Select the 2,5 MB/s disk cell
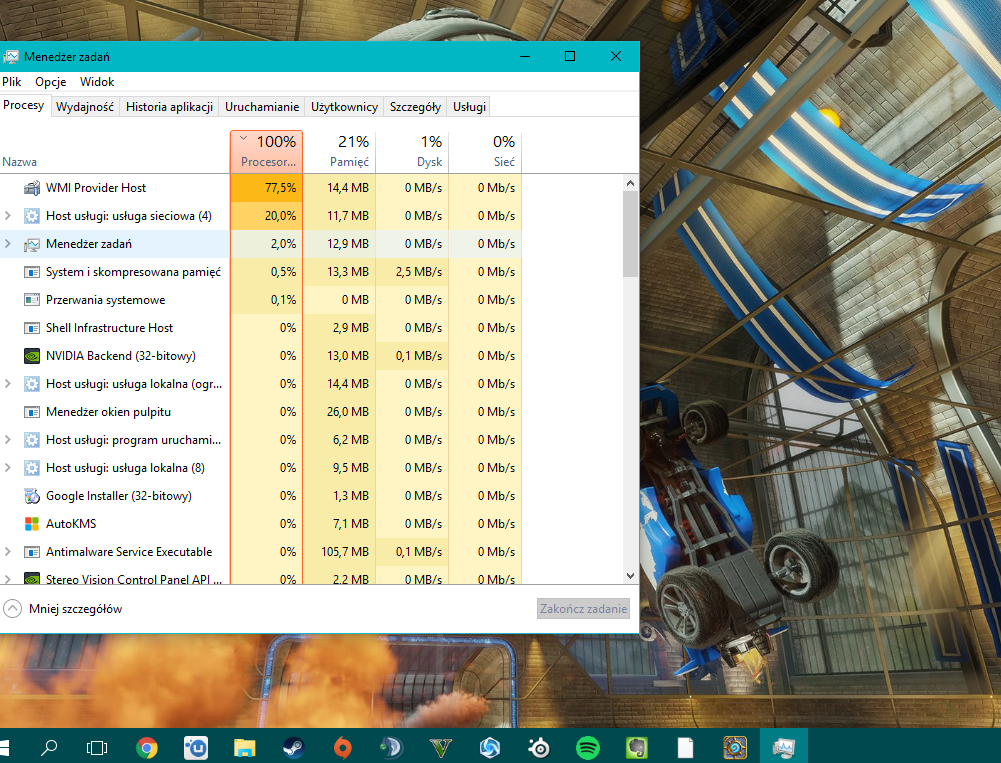 point(412,272)
